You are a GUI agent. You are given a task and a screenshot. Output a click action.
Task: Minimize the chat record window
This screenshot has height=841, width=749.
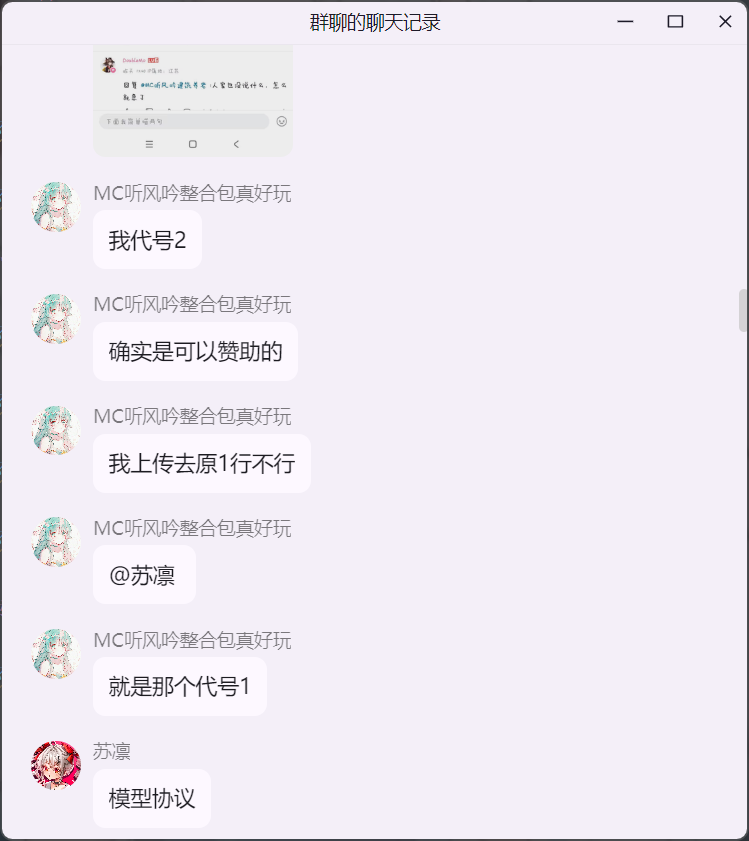[x=625, y=22]
